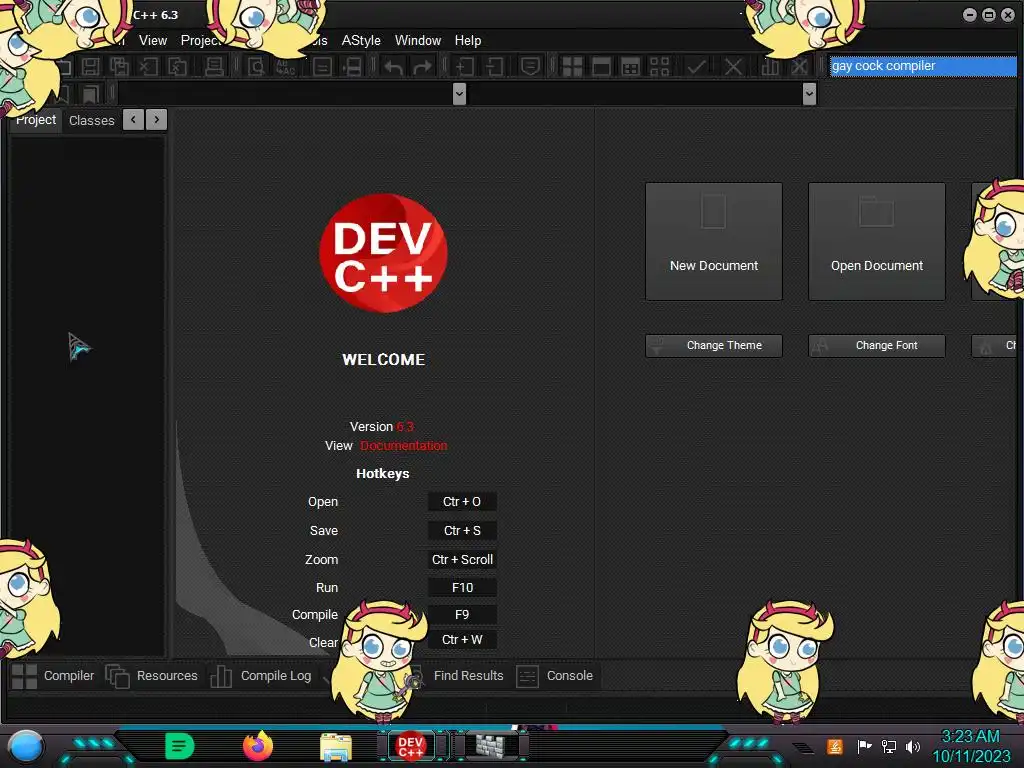1024x768 pixels.
Task: Click the Compile four-squares toolbar icon
Action: (x=572, y=66)
